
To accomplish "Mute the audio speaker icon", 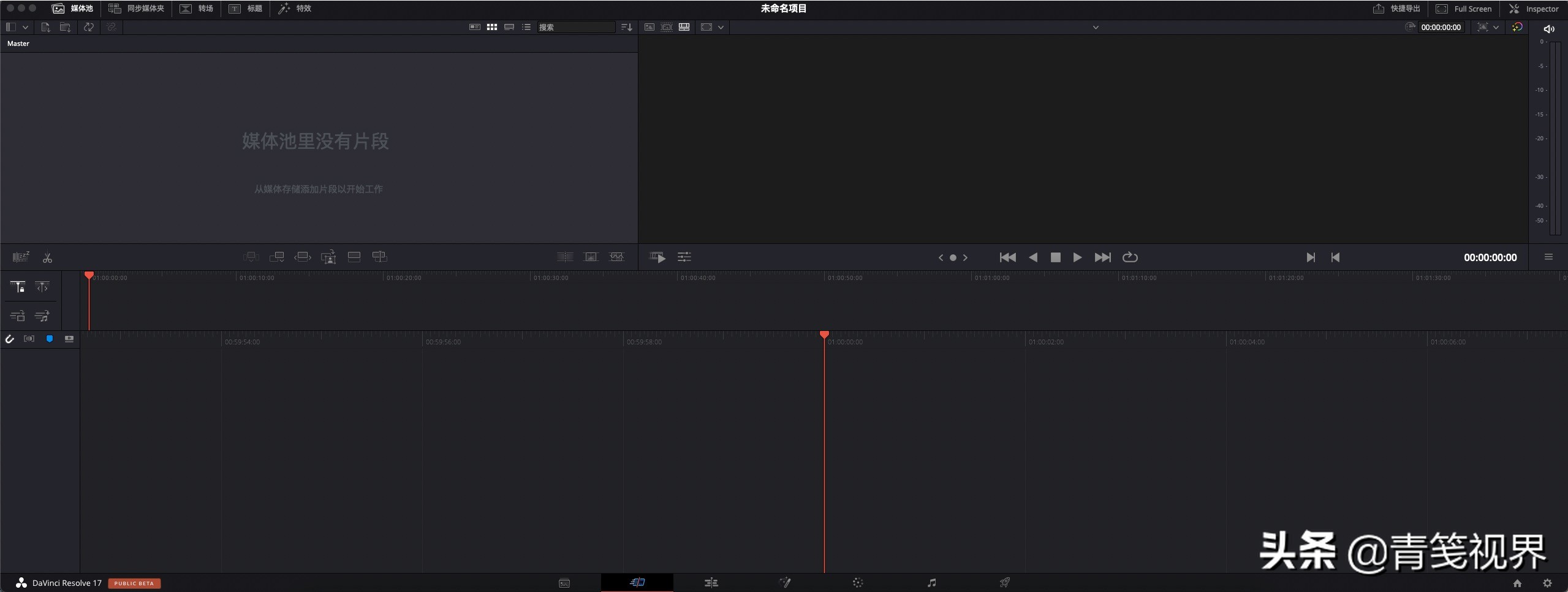I will tap(1548, 29).
